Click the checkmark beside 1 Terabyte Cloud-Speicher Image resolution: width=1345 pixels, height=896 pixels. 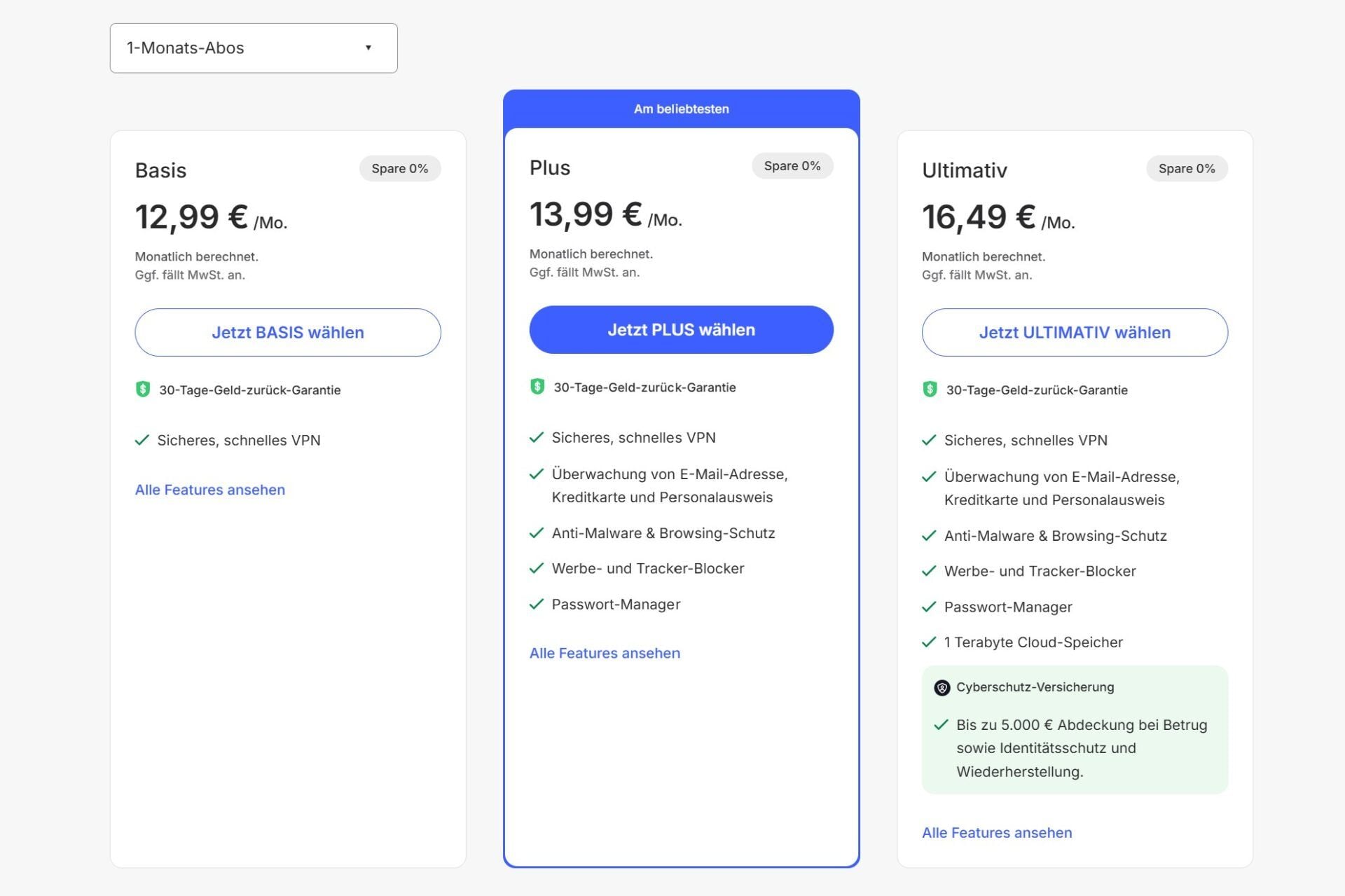929,641
